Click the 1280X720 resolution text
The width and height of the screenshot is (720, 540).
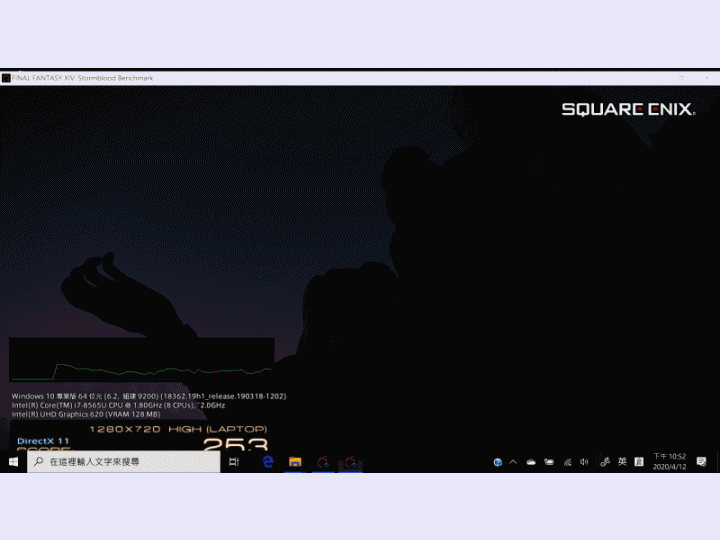(x=125, y=429)
